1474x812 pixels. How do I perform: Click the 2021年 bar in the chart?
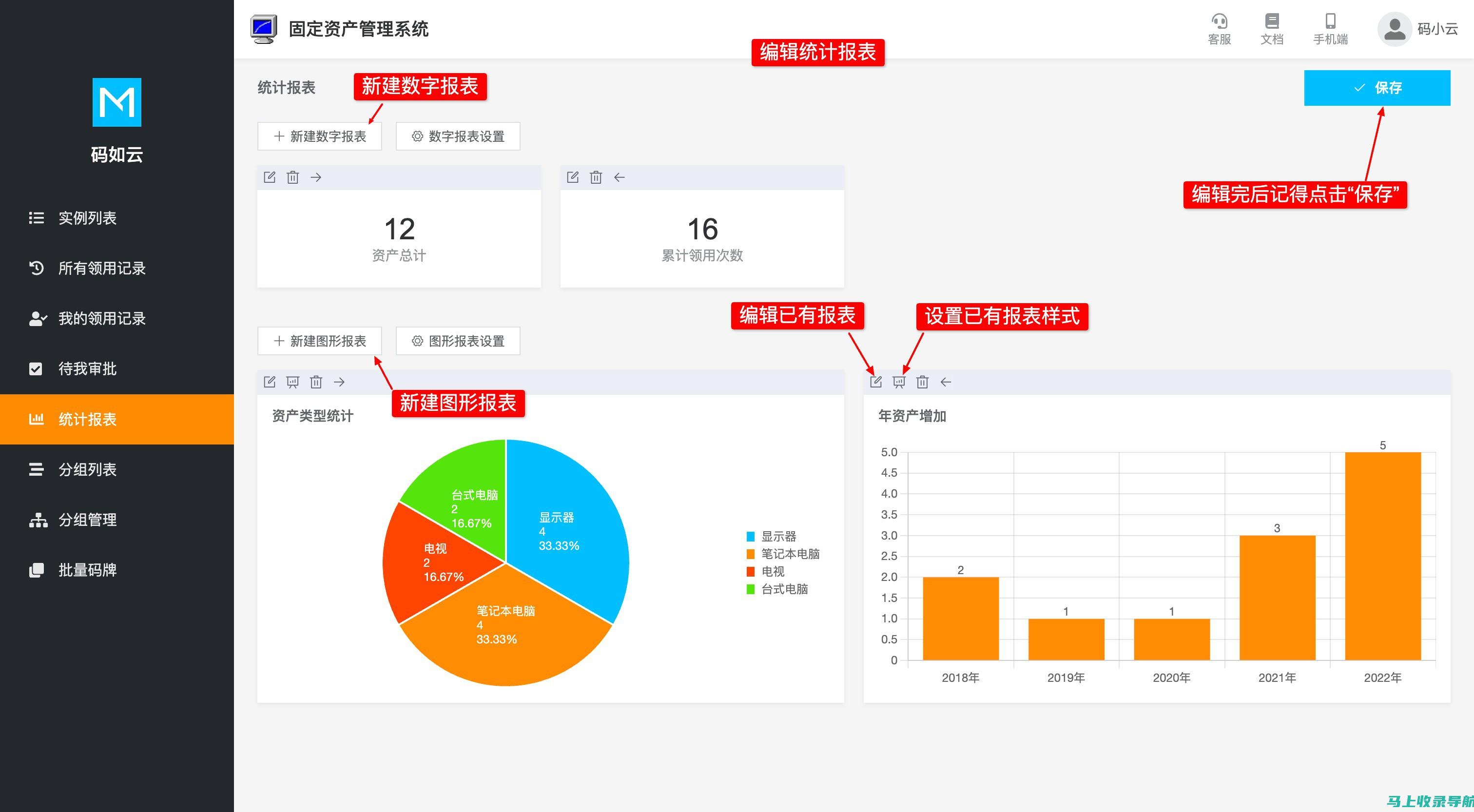[1277, 598]
